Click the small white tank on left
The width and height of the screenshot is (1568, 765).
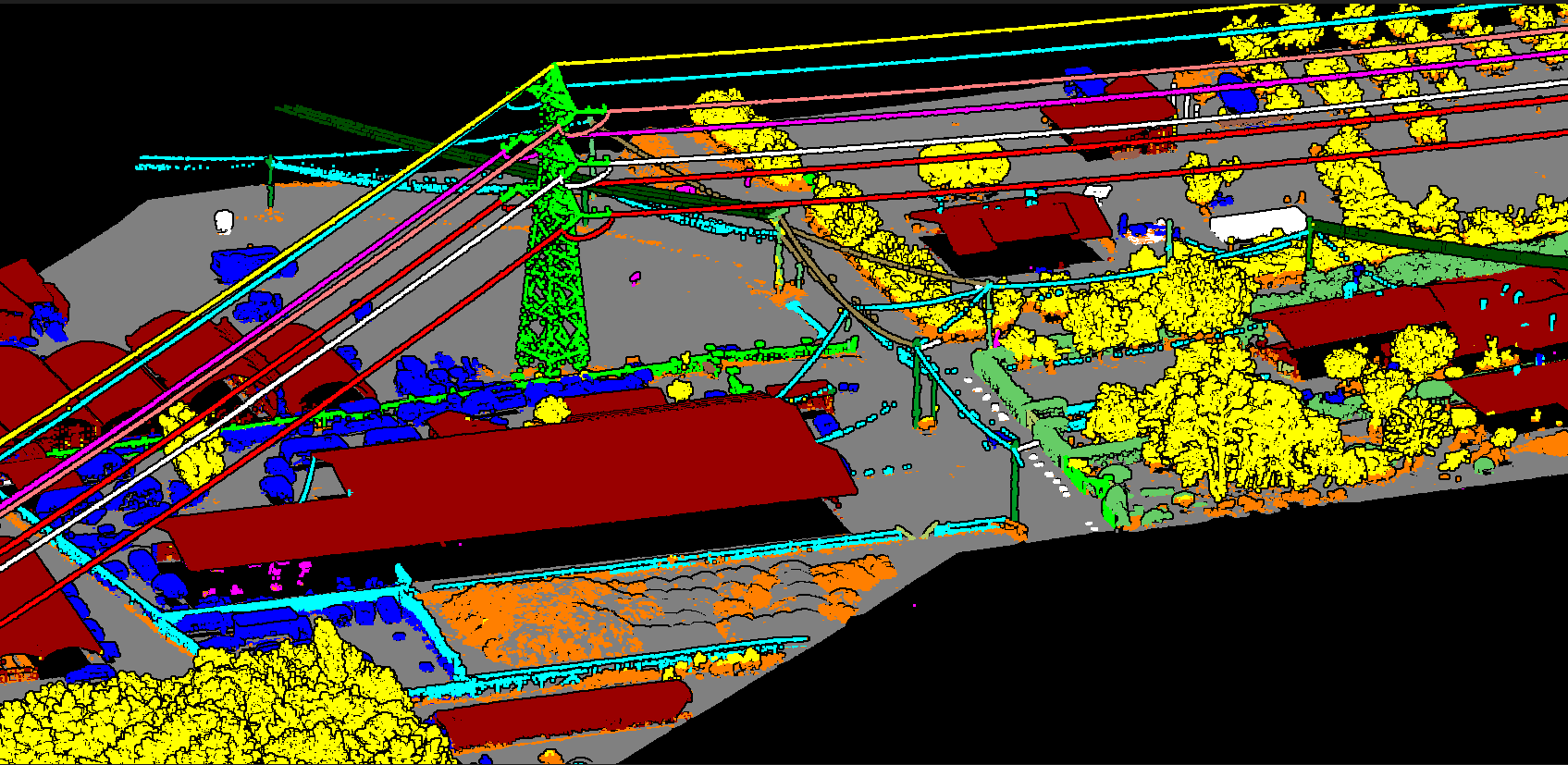click(x=223, y=220)
